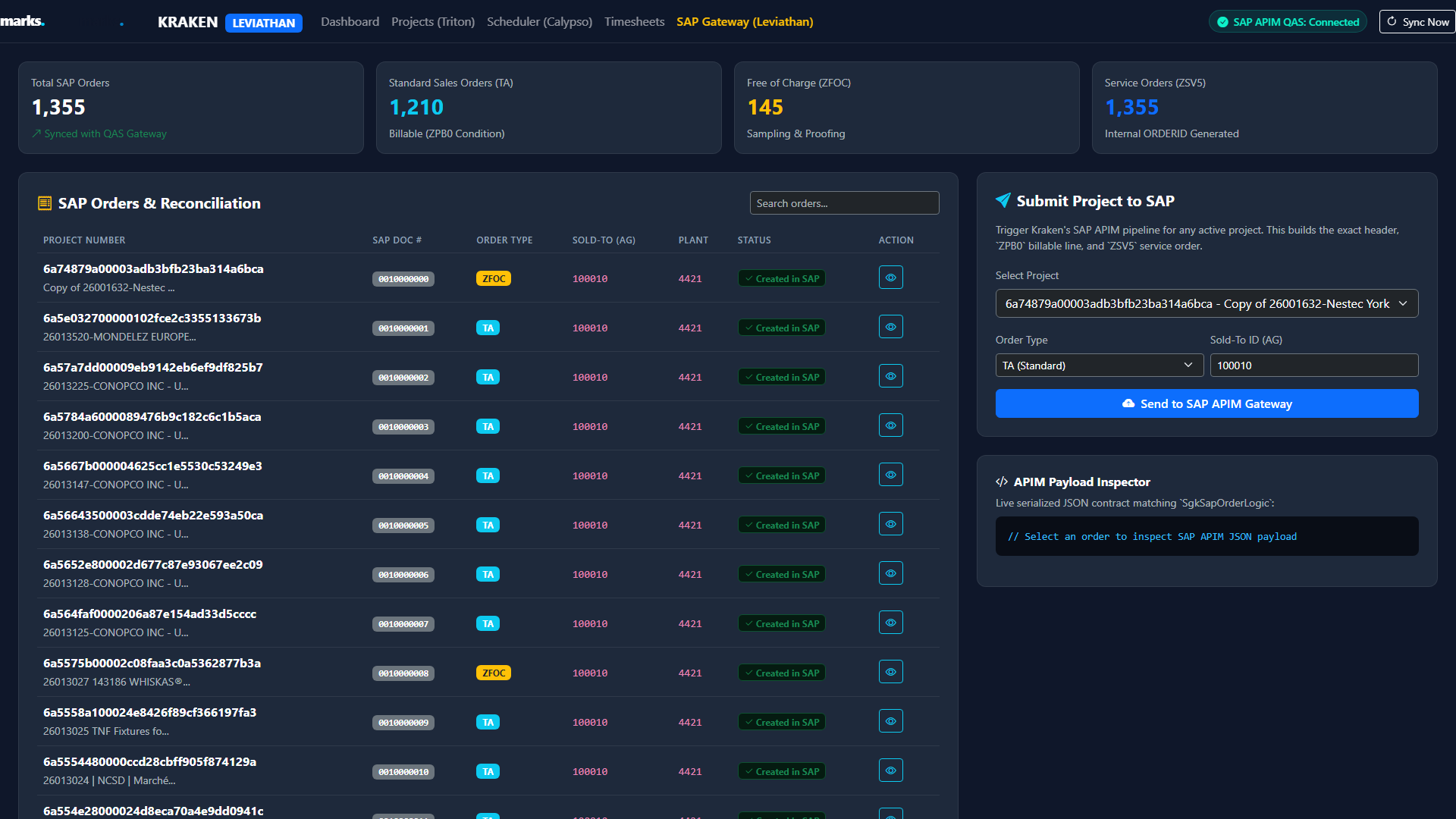View order 6a5575b00002c08faa3c0a5362877b3a eye button
Screen dimensions: 1456x819
[x=890, y=672]
